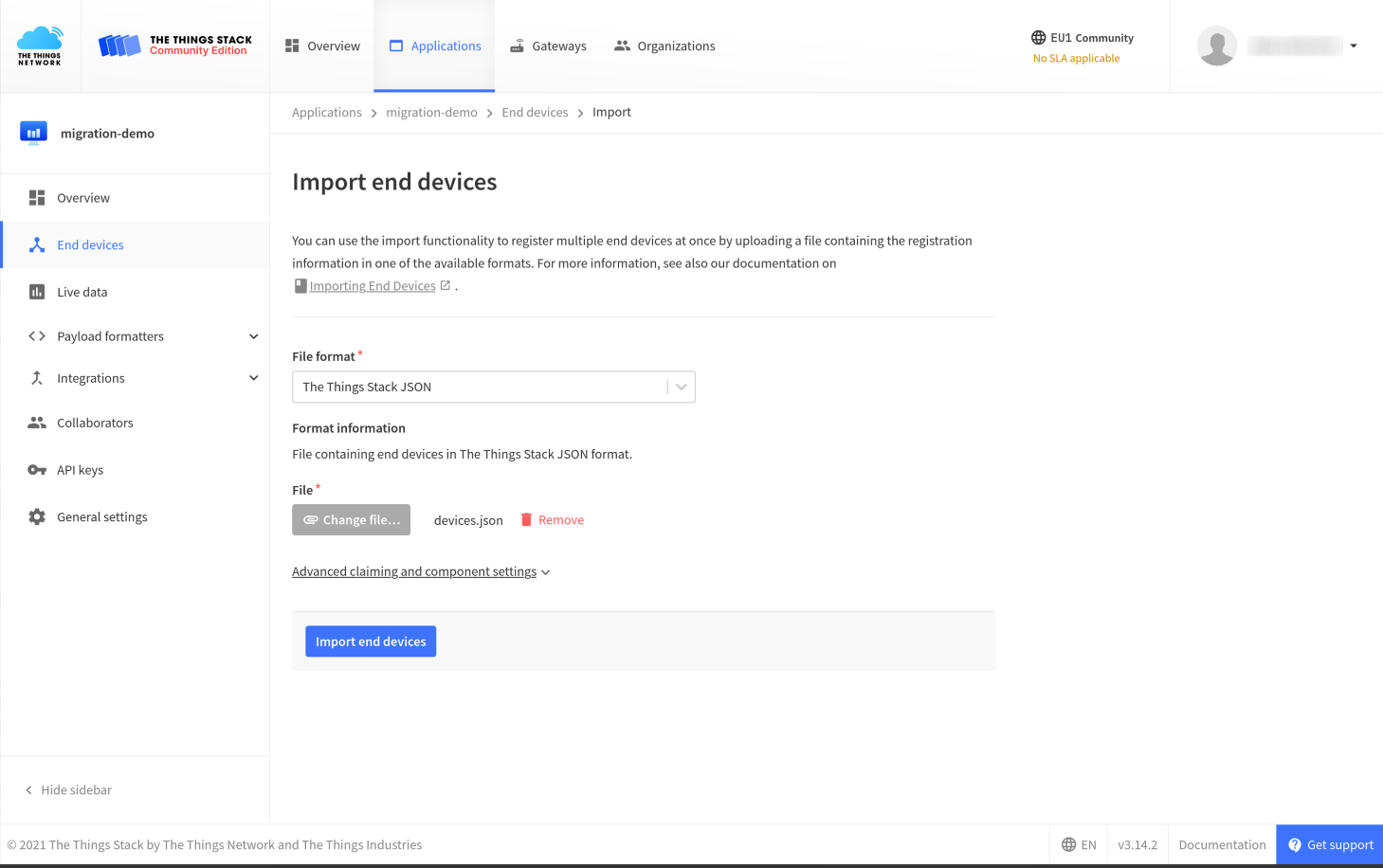1383x868 pixels.
Task: Click the Get support question mark icon
Action: [x=1295, y=845]
